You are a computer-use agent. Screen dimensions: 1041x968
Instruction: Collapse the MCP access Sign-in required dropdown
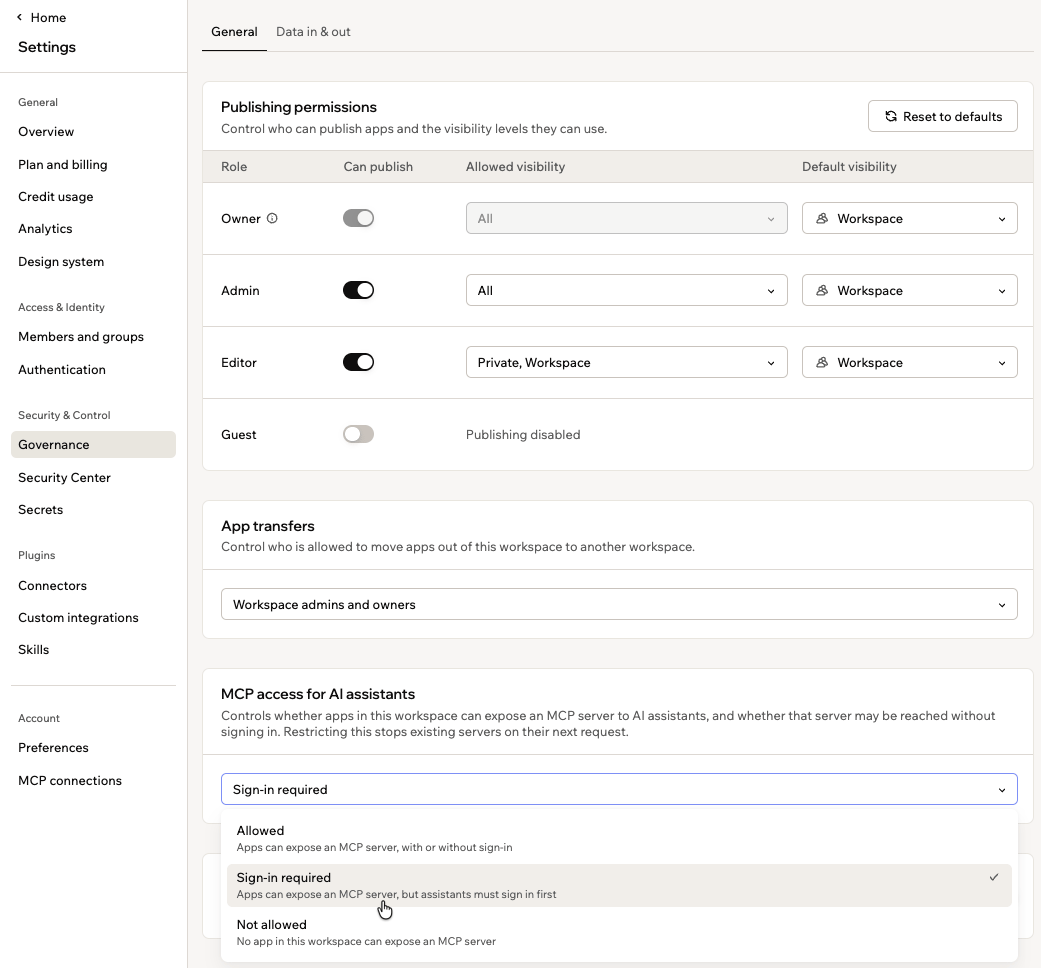tap(619, 789)
